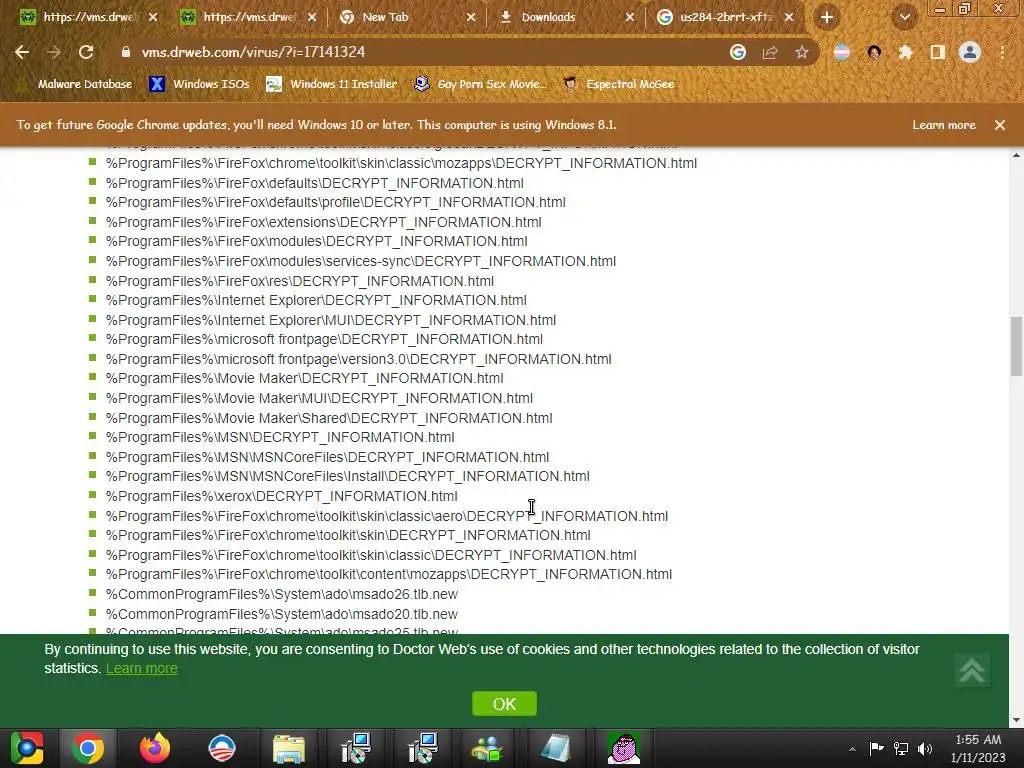Show hidden tray icons arrow

click(x=852, y=749)
